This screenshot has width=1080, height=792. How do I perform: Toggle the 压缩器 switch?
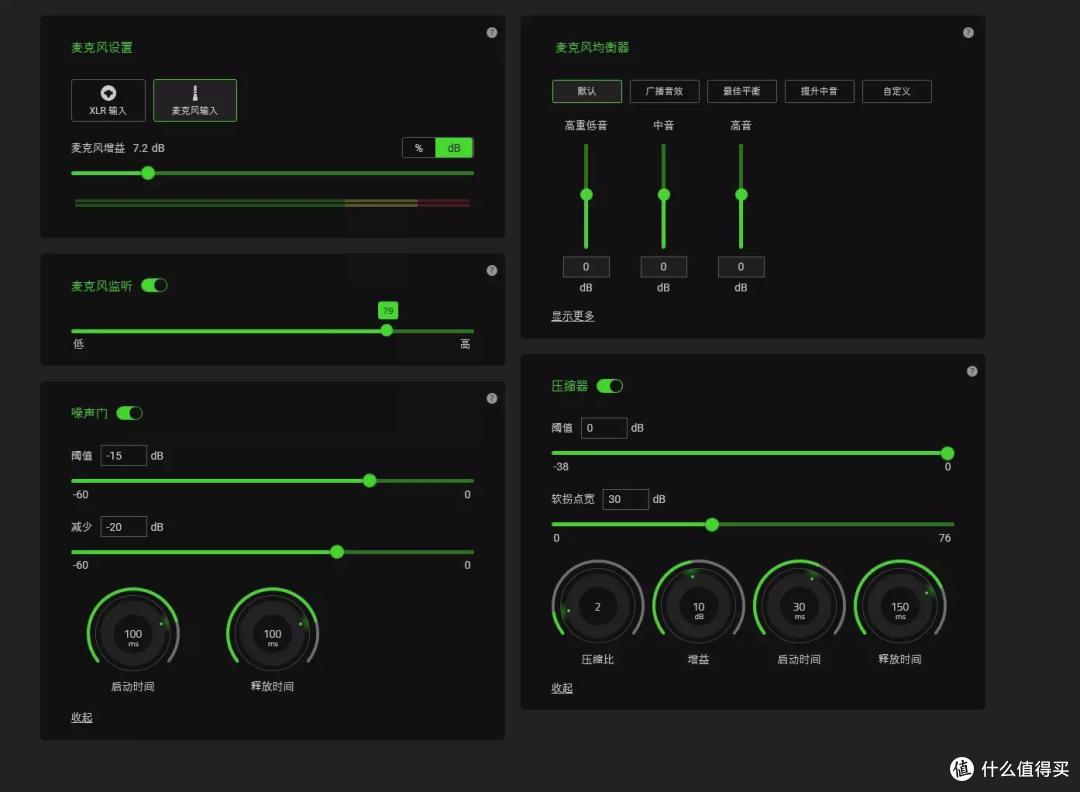pyautogui.click(x=610, y=386)
